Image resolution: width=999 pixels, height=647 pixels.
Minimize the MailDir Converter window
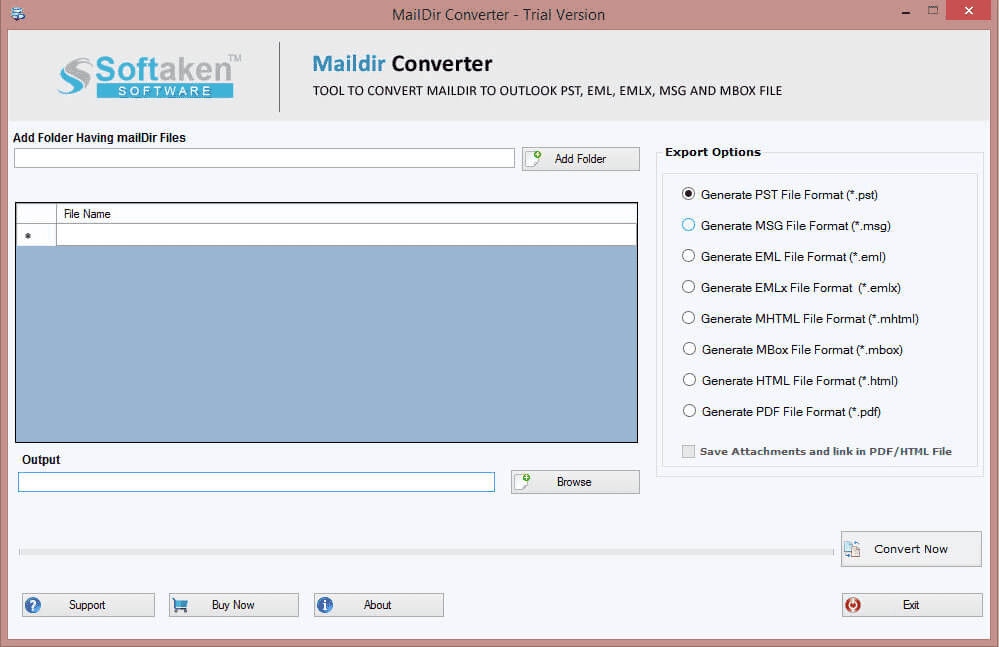point(905,11)
